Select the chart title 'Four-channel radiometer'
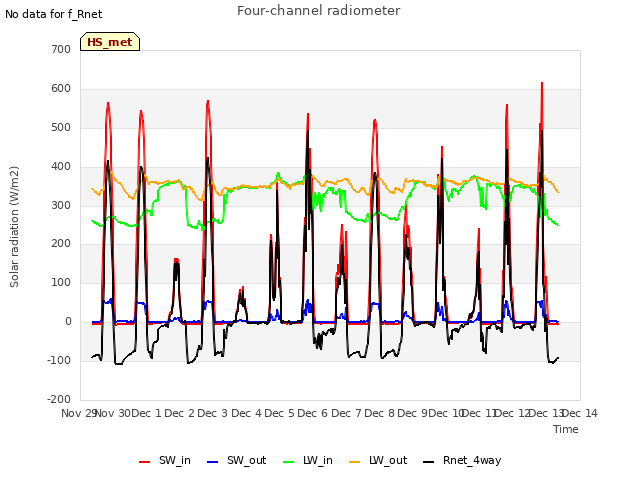 (318, 11)
